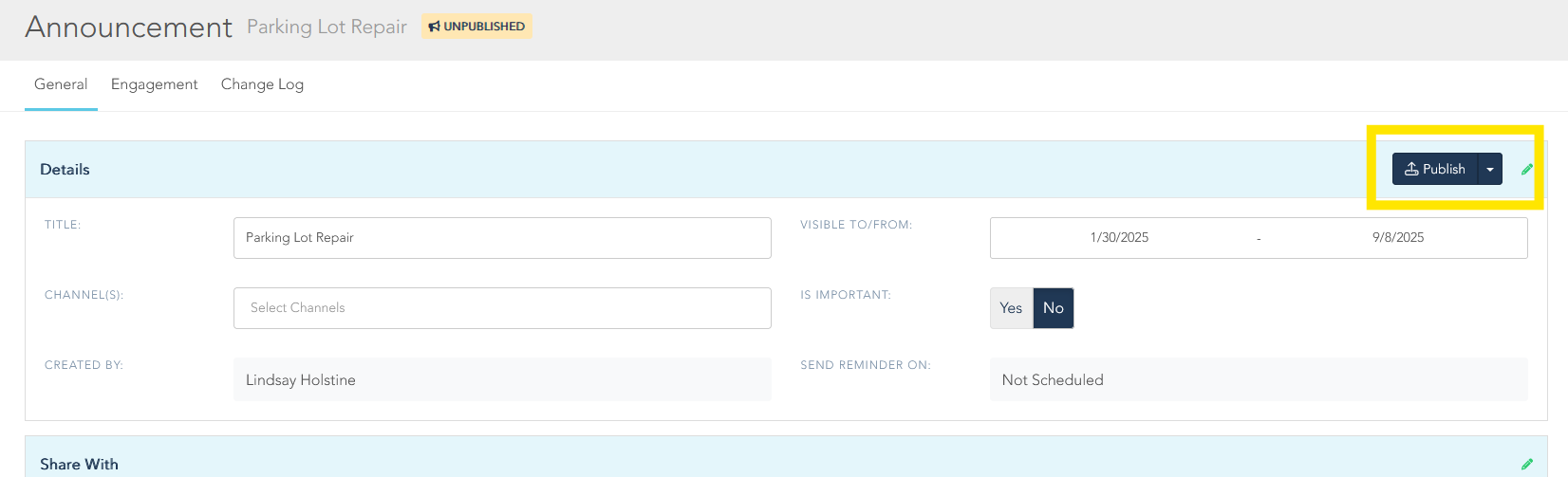Click the Parking Lot Repair subtitle in header
The height and width of the screenshot is (477, 1568).
click(x=327, y=27)
